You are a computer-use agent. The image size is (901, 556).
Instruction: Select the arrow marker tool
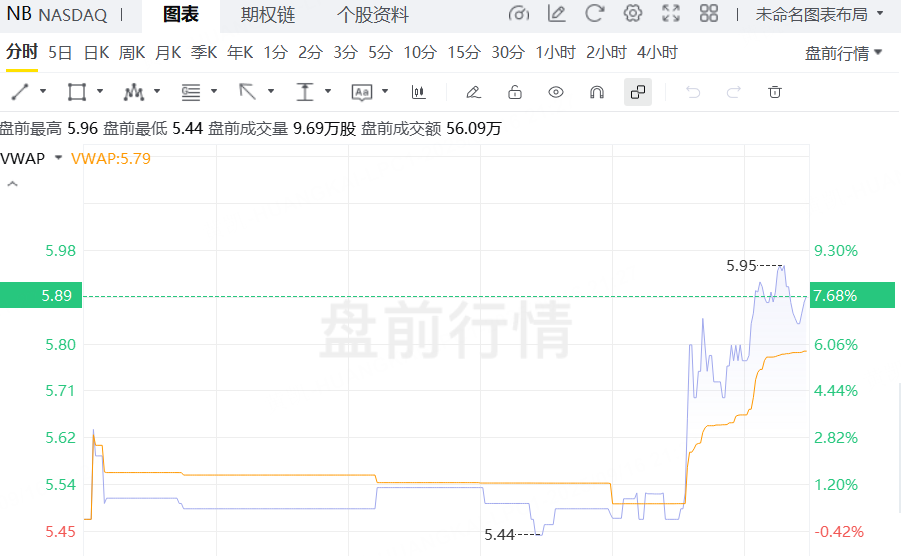[x=248, y=92]
